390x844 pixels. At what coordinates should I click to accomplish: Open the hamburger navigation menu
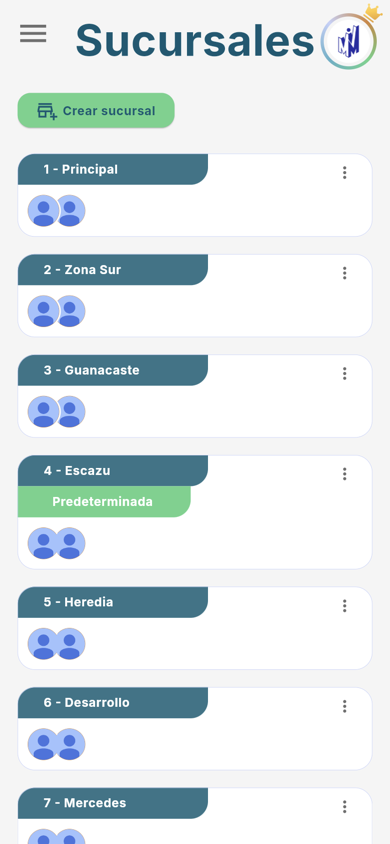[33, 34]
